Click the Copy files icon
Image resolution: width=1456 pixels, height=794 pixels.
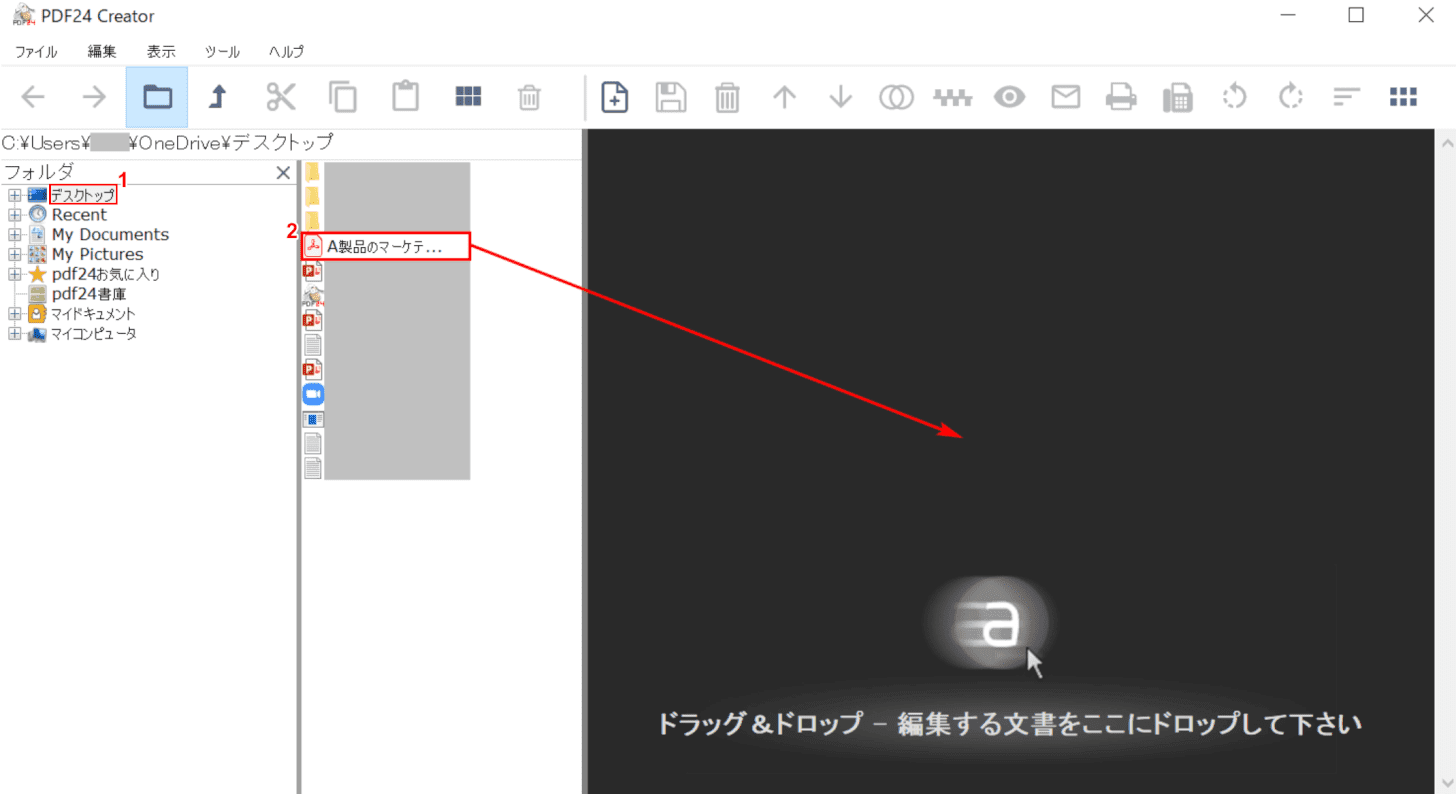(x=343, y=97)
